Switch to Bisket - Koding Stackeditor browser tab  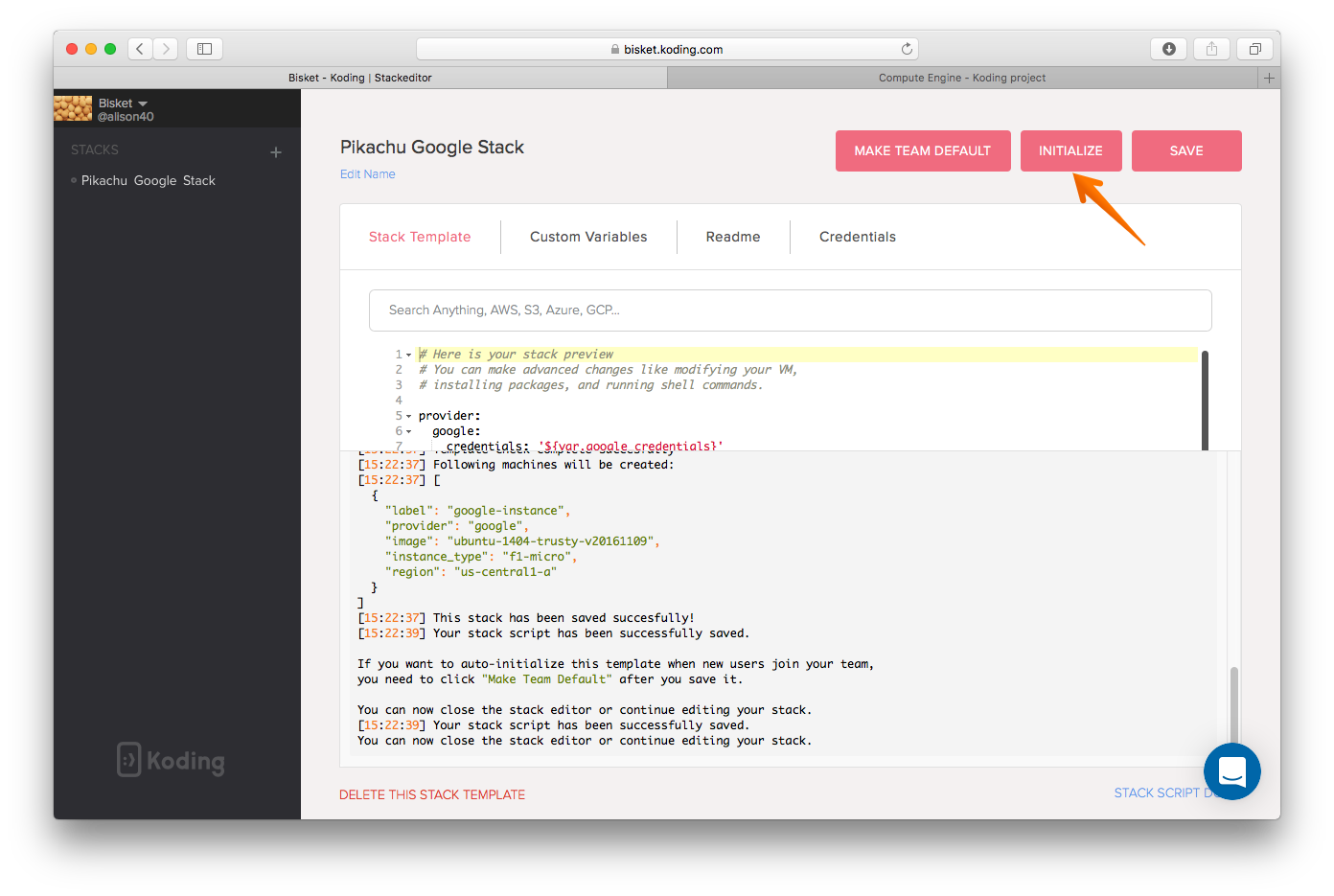point(360,78)
